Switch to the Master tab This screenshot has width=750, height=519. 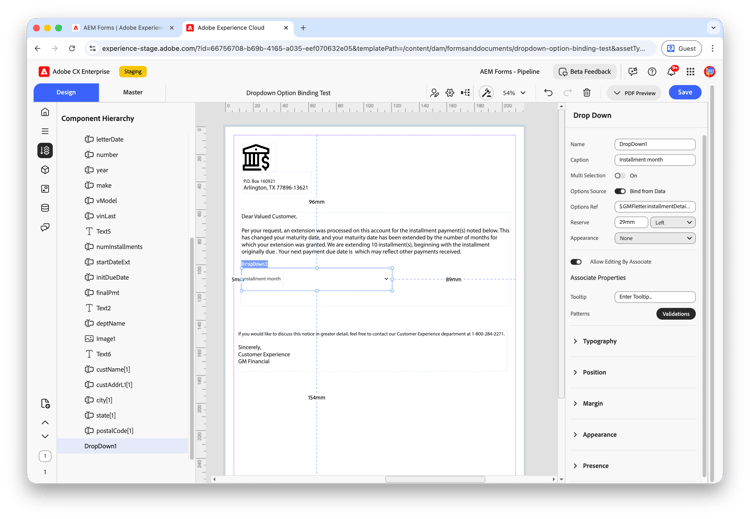tap(132, 92)
